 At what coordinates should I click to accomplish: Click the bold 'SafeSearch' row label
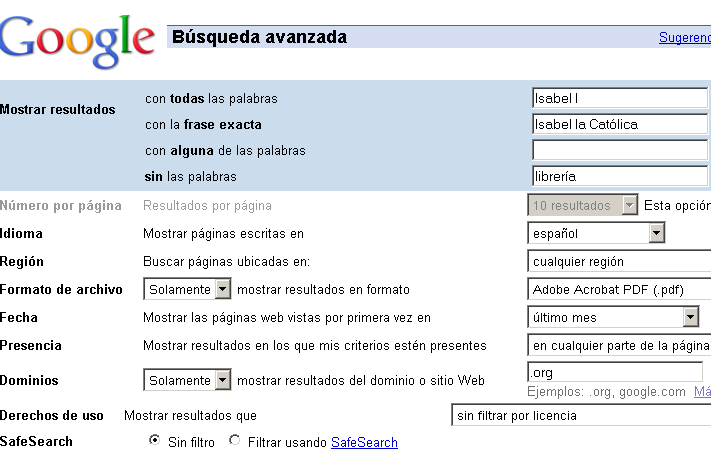coord(36,441)
